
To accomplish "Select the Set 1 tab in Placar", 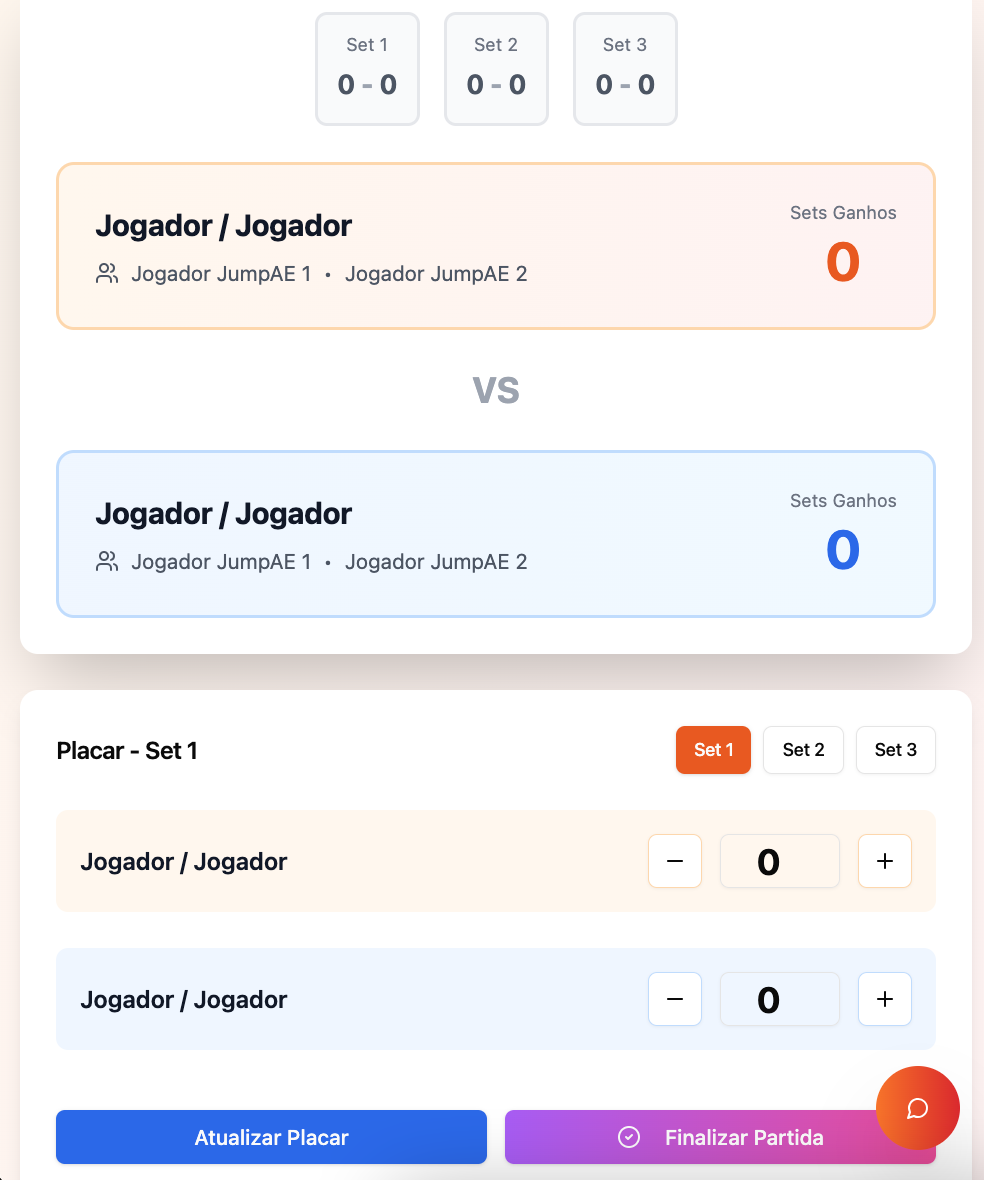I will (713, 750).
